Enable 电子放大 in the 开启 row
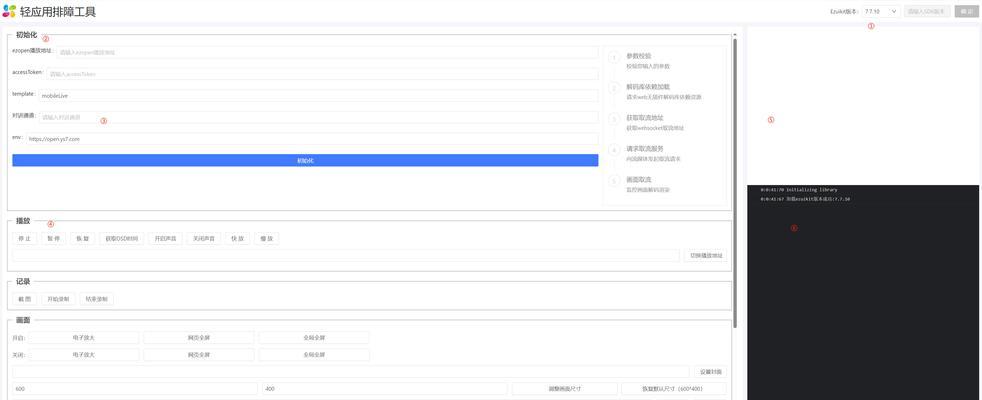The image size is (982, 400). pos(83,337)
